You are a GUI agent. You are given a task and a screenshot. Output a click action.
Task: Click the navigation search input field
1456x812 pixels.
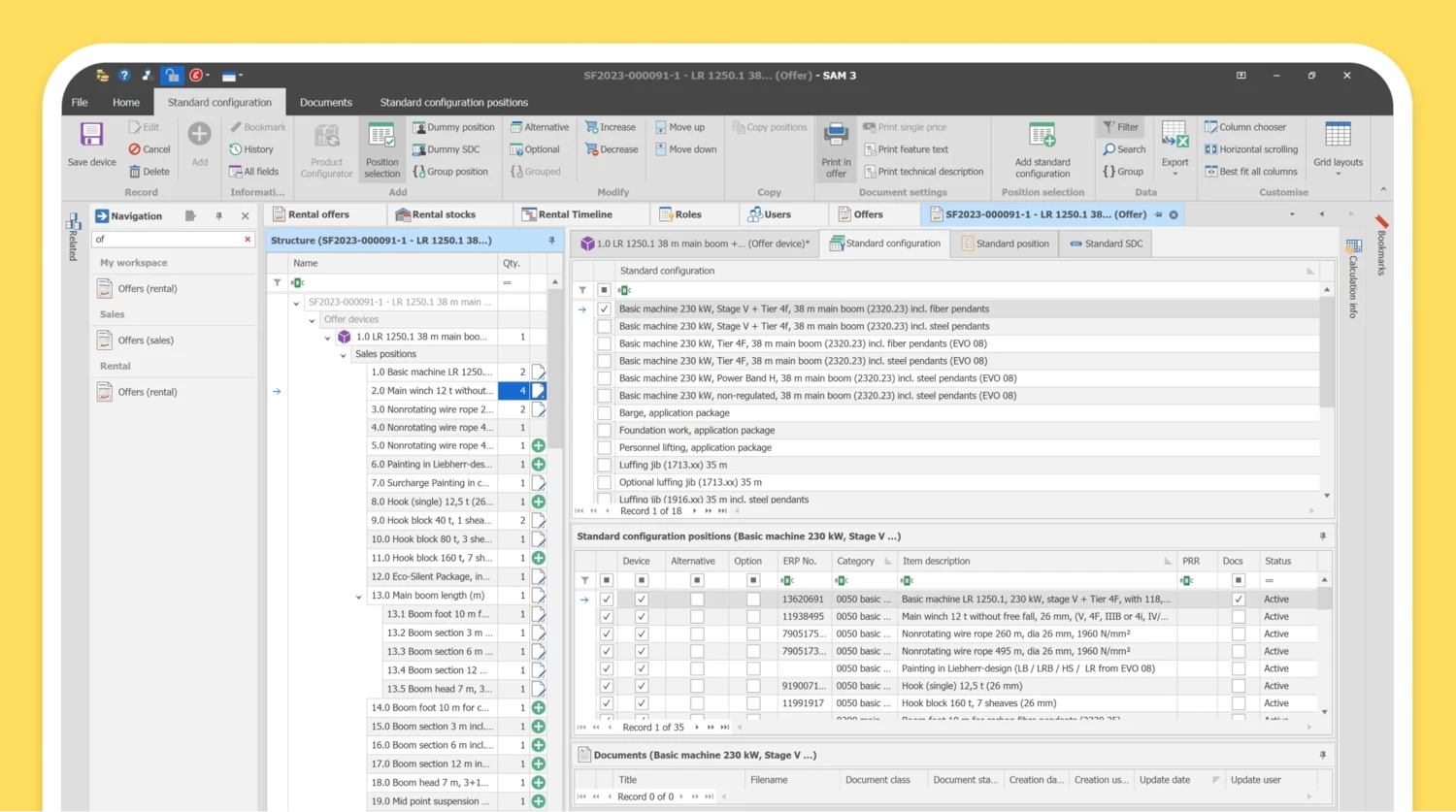point(167,239)
